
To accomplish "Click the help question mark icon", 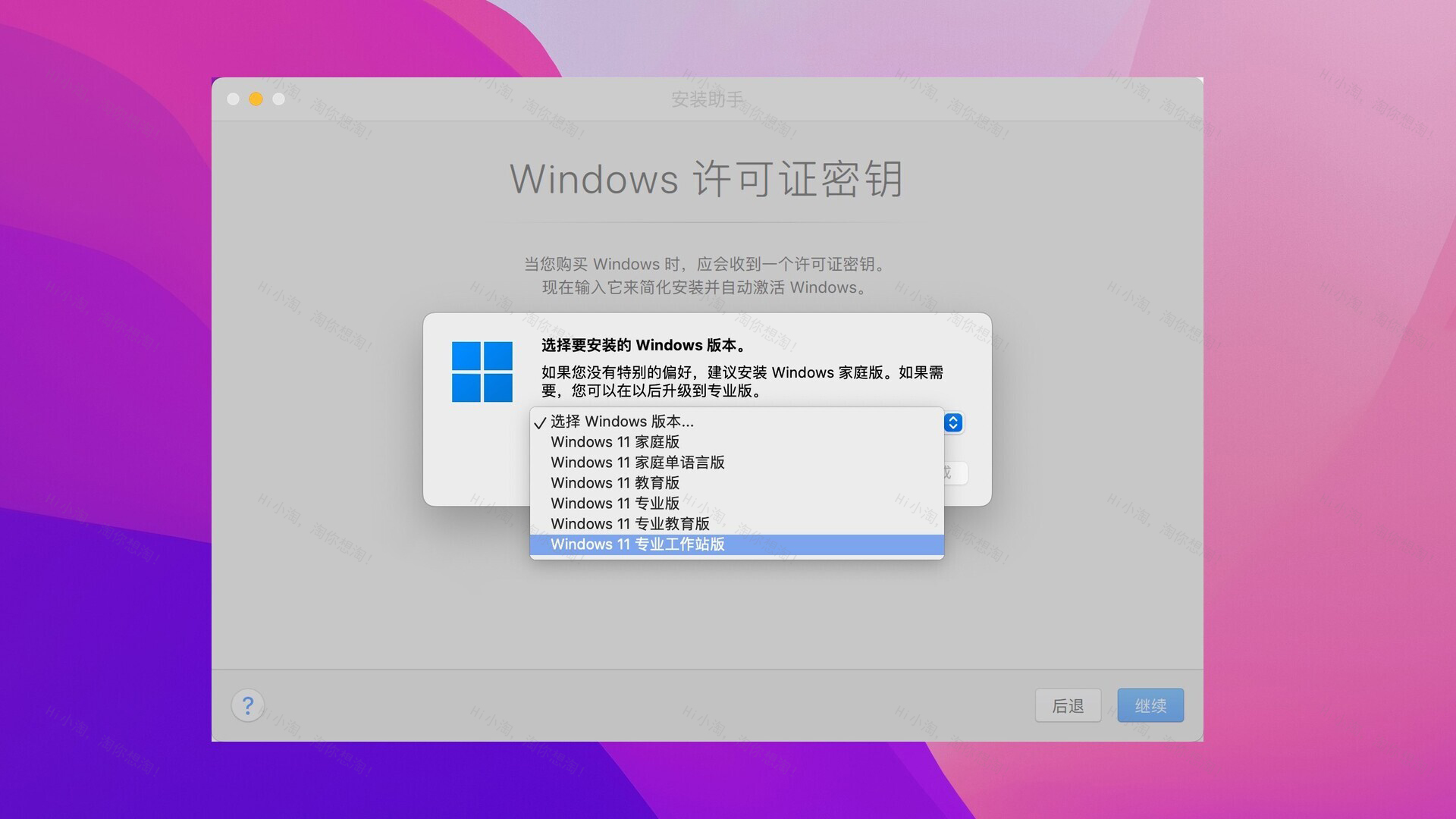I will tap(247, 705).
